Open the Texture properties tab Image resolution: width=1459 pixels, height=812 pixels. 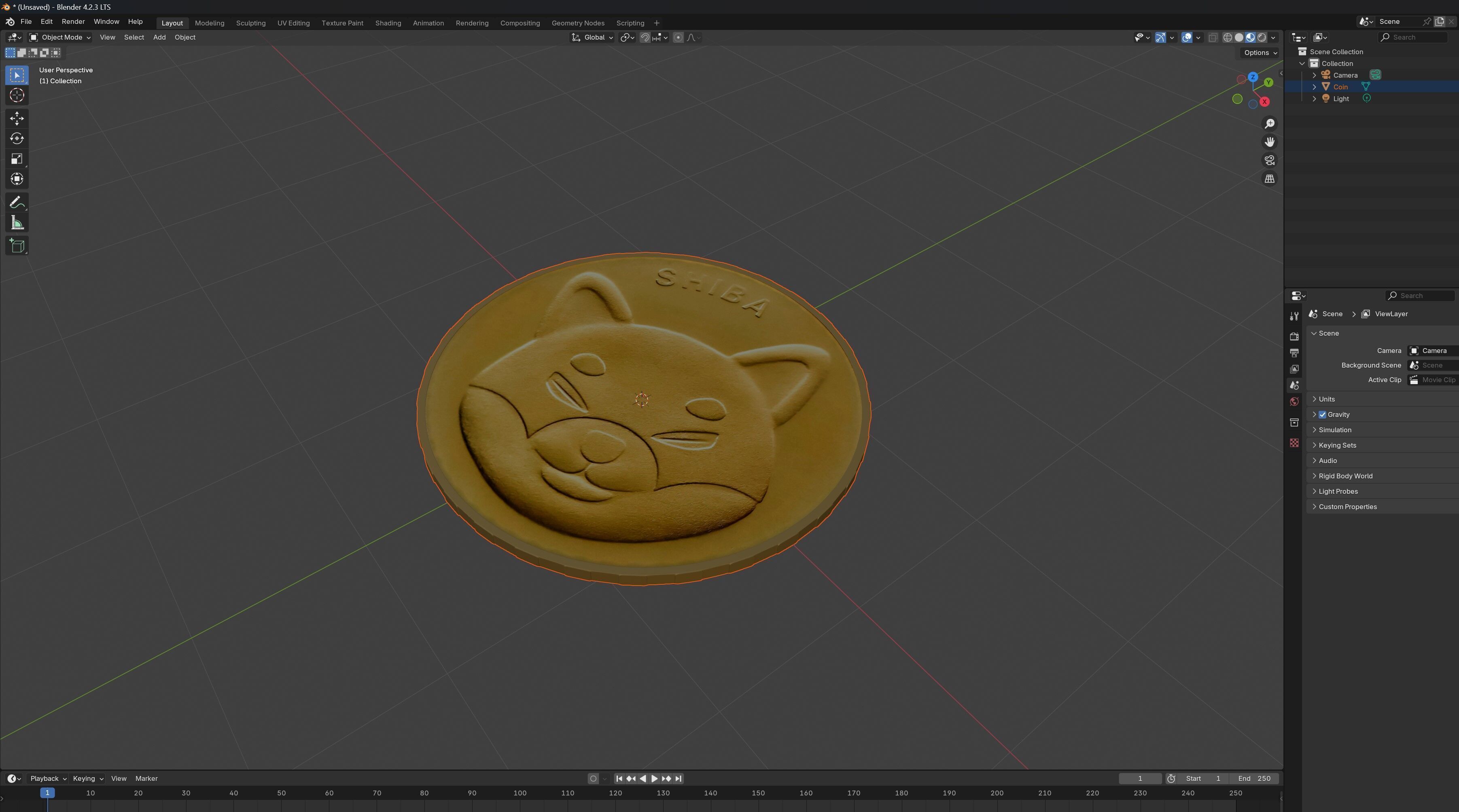coord(1294,443)
